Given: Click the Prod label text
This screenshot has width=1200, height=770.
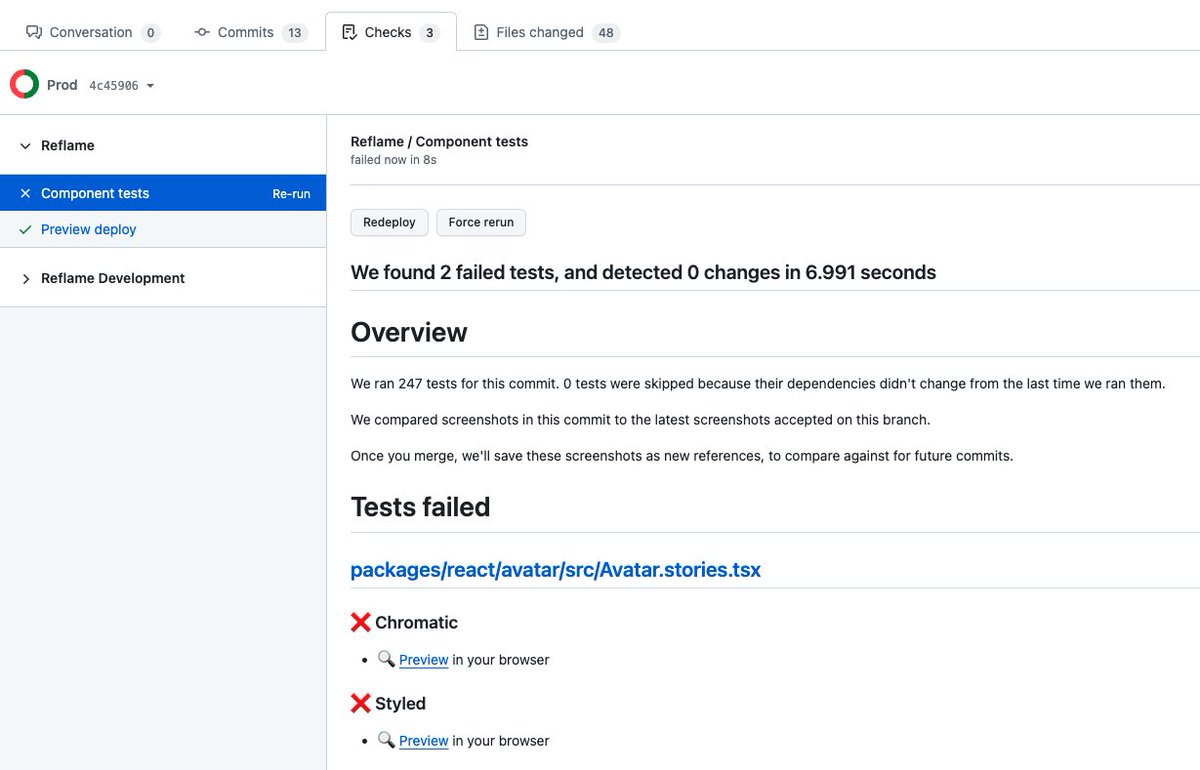Looking at the screenshot, I should pyautogui.click(x=62, y=85).
